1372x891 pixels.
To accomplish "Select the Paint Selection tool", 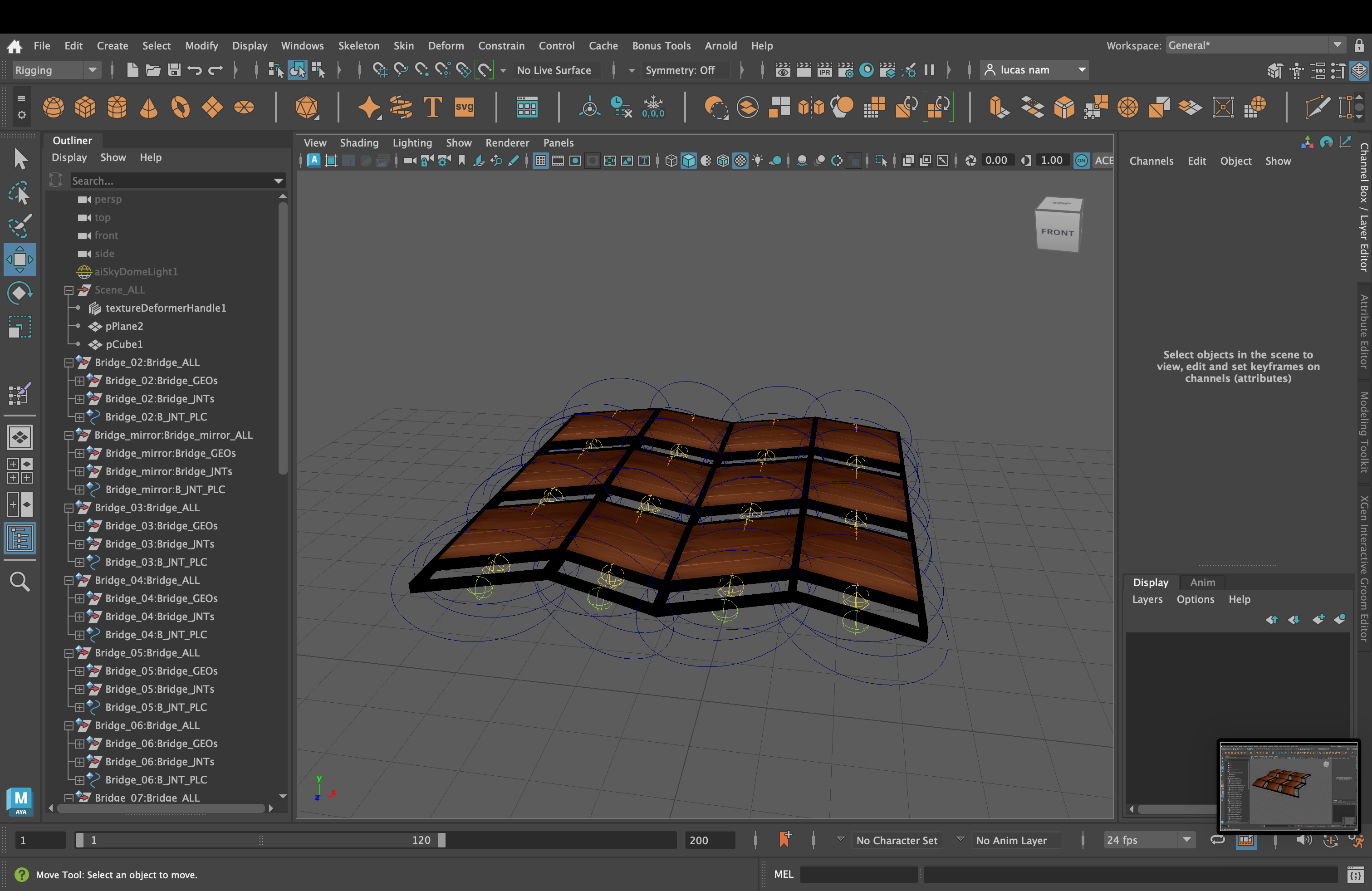I will point(20,226).
